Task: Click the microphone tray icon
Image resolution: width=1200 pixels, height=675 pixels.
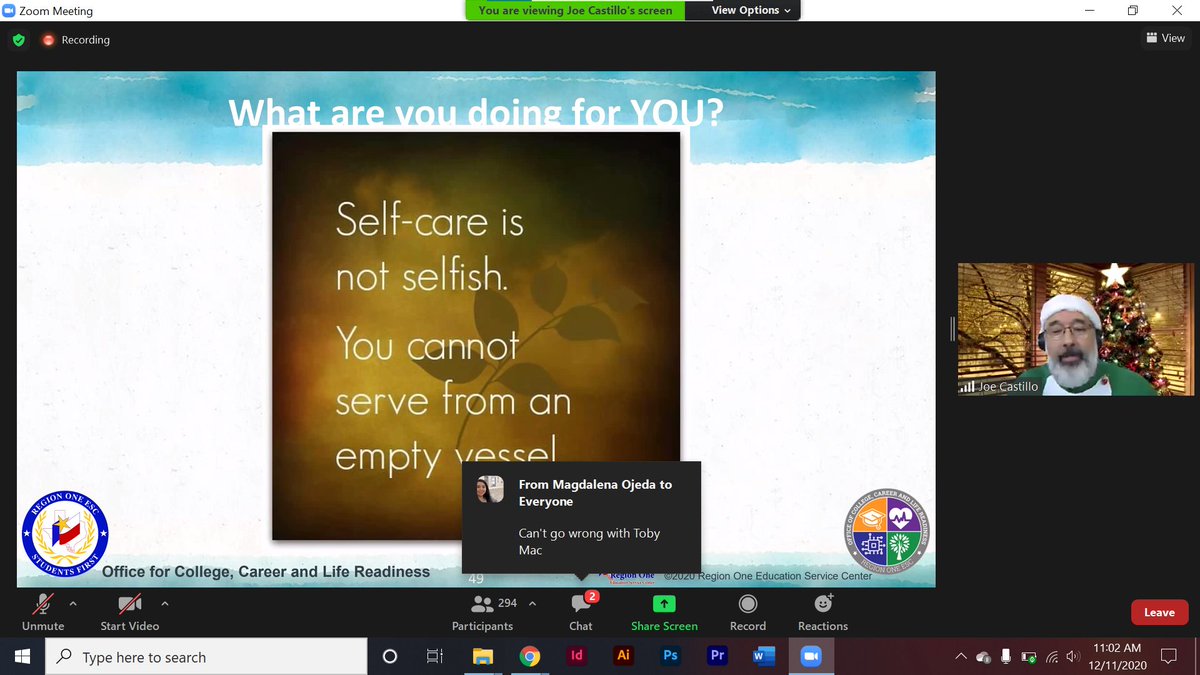Action: click(x=1006, y=657)
